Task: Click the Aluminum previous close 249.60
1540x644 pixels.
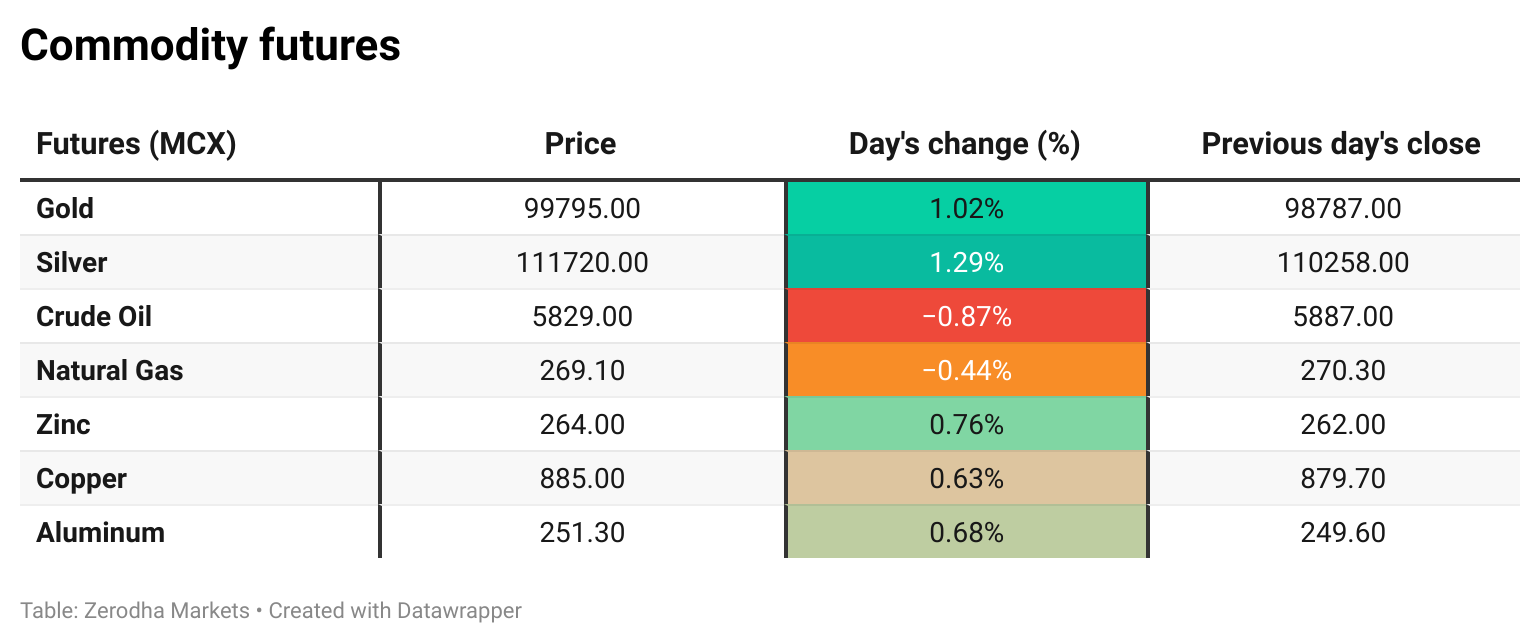Action: coord(1343,533)
